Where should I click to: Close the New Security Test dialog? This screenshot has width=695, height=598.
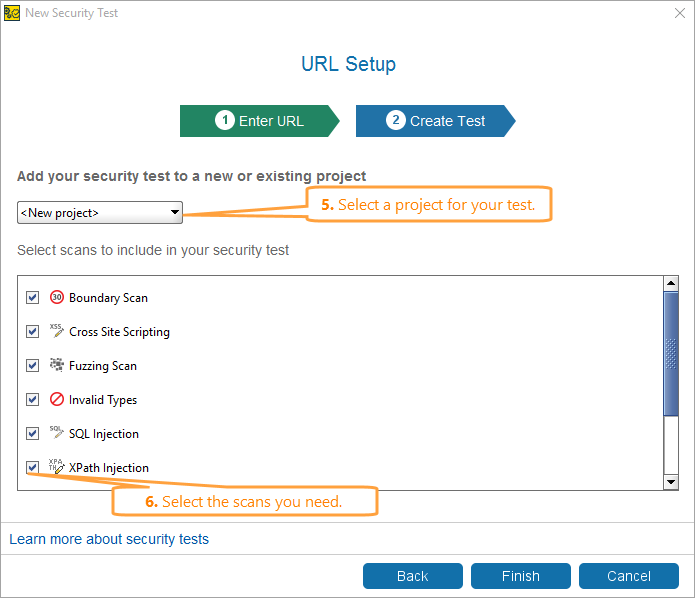click(680, 13)
